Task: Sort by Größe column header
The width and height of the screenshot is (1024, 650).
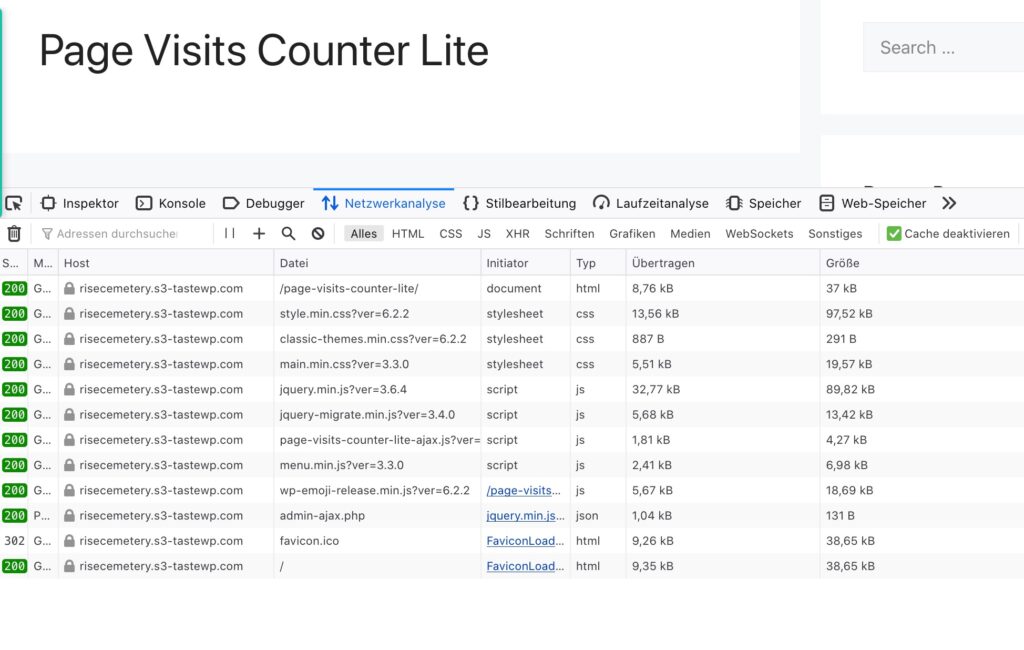Action: (921, 263)
